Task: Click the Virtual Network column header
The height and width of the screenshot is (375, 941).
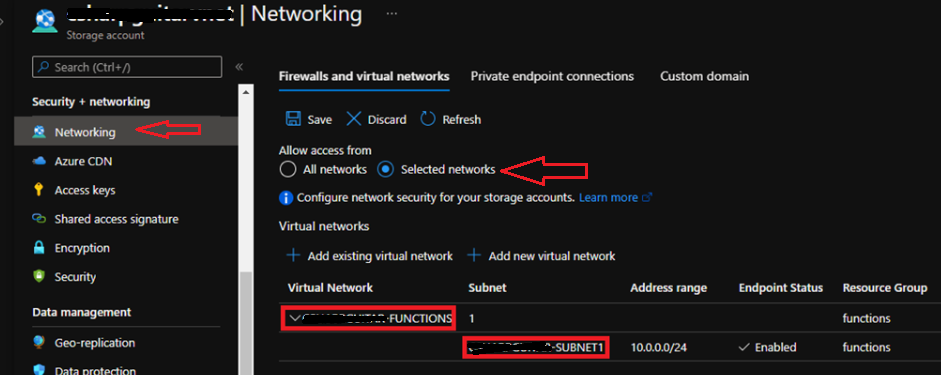Action: [330, 288]
